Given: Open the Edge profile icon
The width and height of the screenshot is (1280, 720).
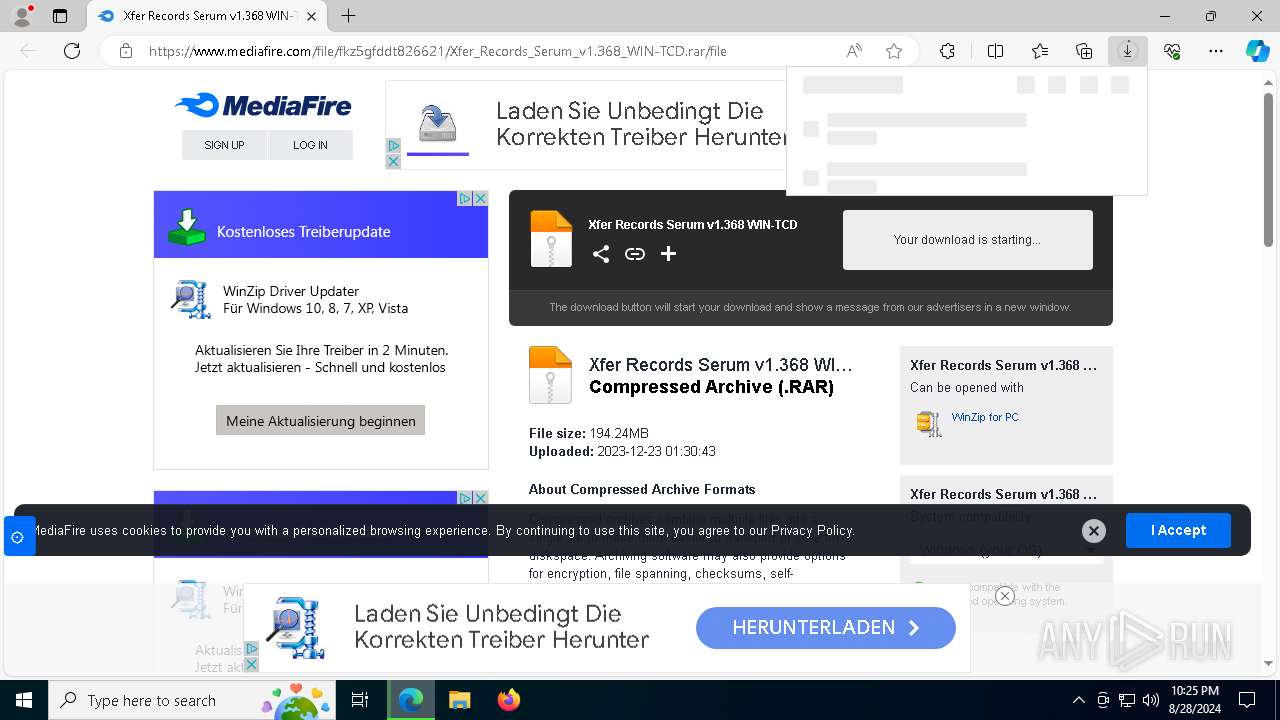Looking at the screenshot, I should (x=22, y=16).
